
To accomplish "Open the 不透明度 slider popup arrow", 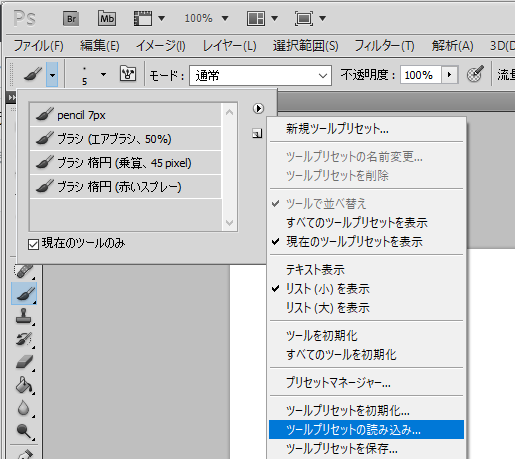I will point(449,74).
